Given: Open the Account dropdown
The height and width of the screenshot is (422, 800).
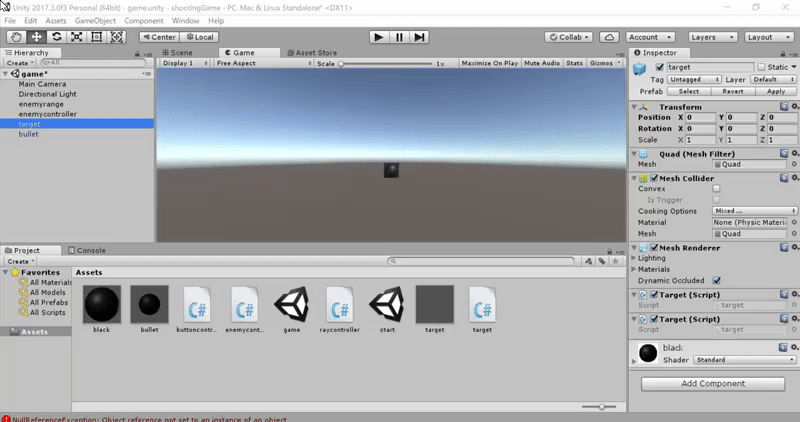Looking at the screenshot, I should pyautogui.click(x=651, y=37).
